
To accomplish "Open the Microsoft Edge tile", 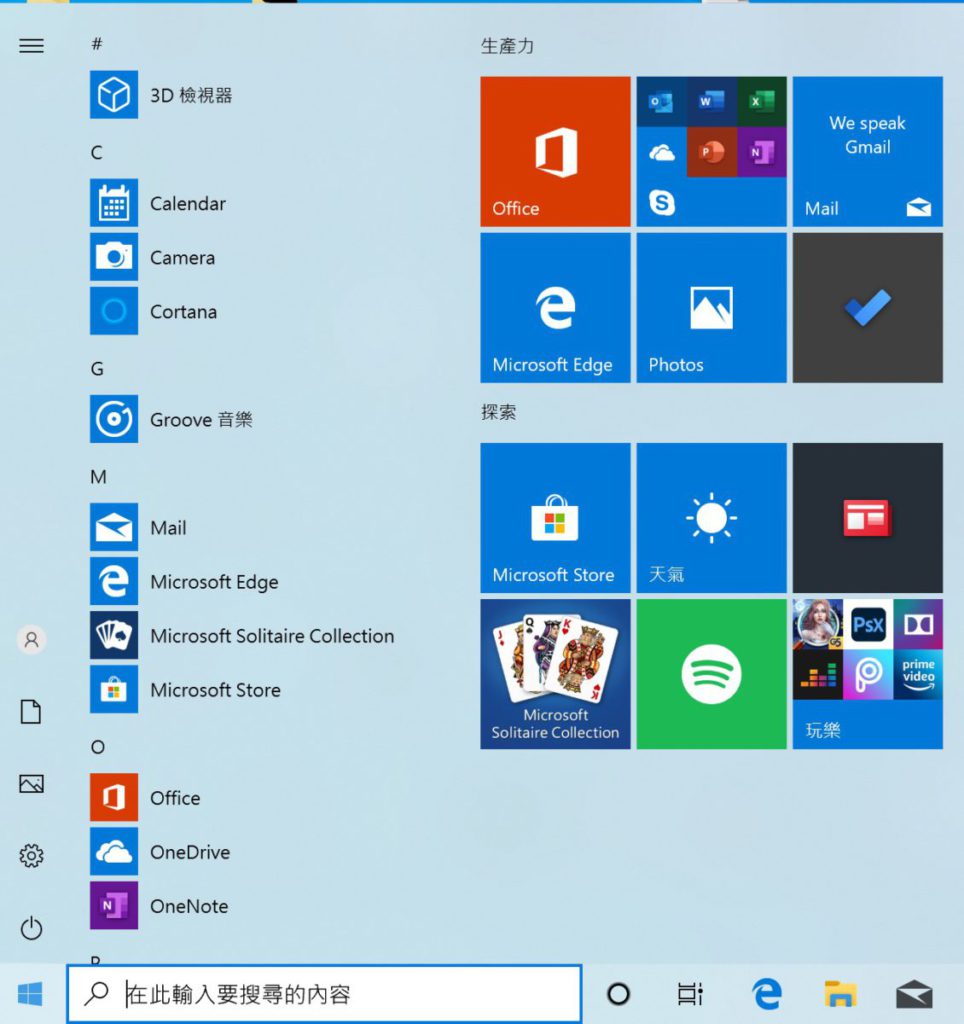I will [555, 308].
